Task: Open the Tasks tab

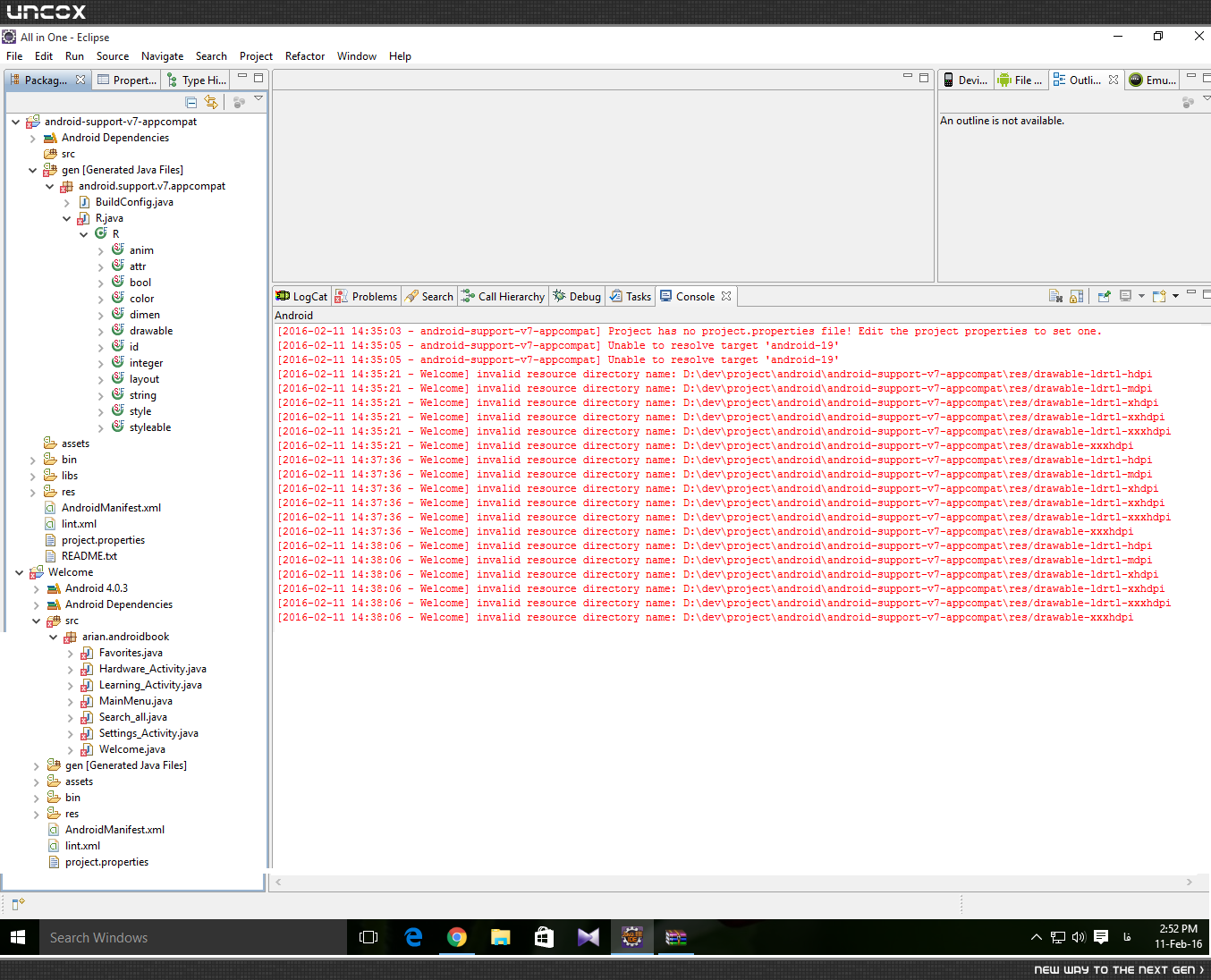Action: click(631, 297)
